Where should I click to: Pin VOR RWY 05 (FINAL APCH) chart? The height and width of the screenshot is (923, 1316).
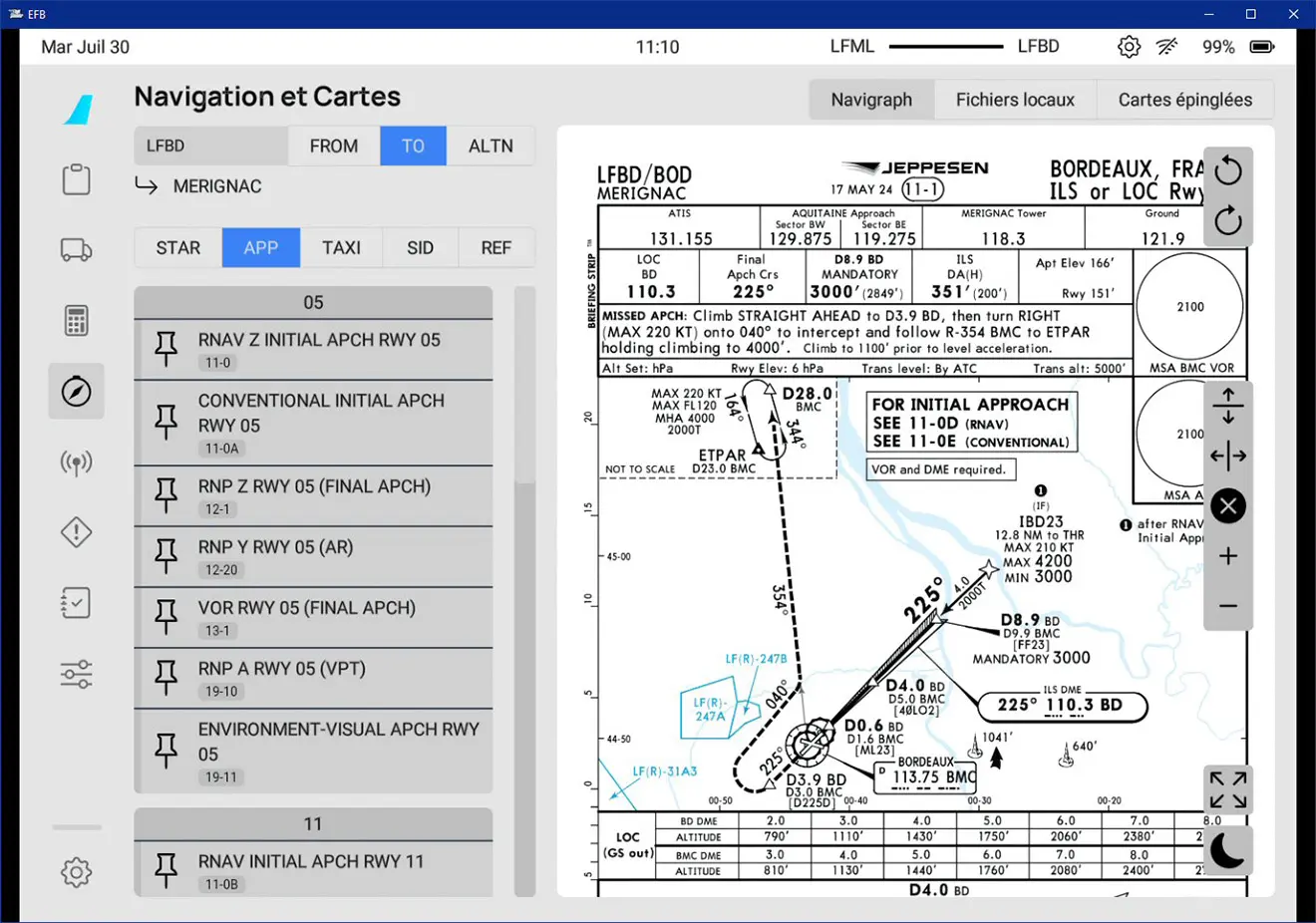tap(166, 618)
